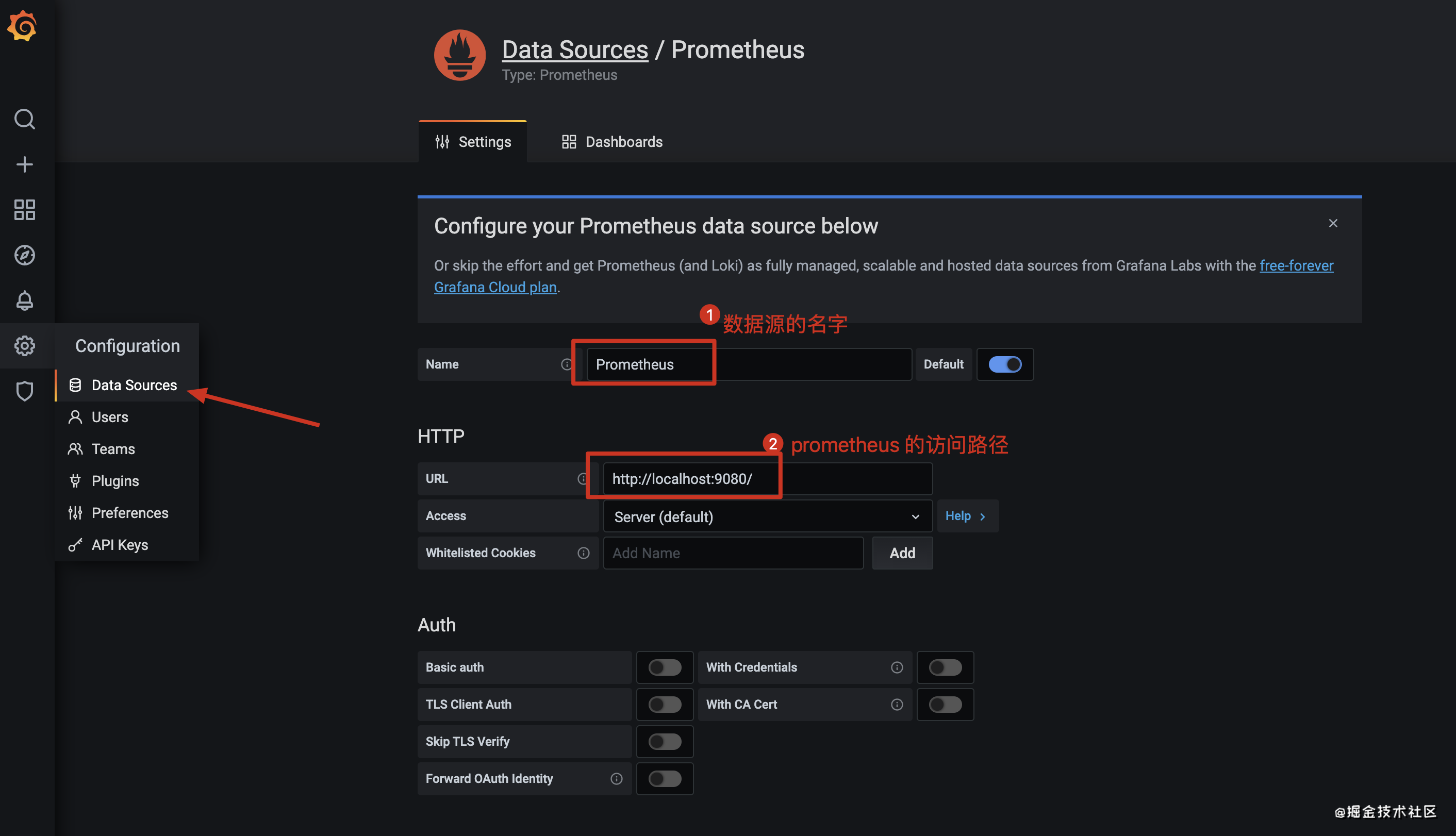This screenshot has width=1456, height=836.
Task: Open the Search dashboards magnifier icon
Action: click(24, 120)
